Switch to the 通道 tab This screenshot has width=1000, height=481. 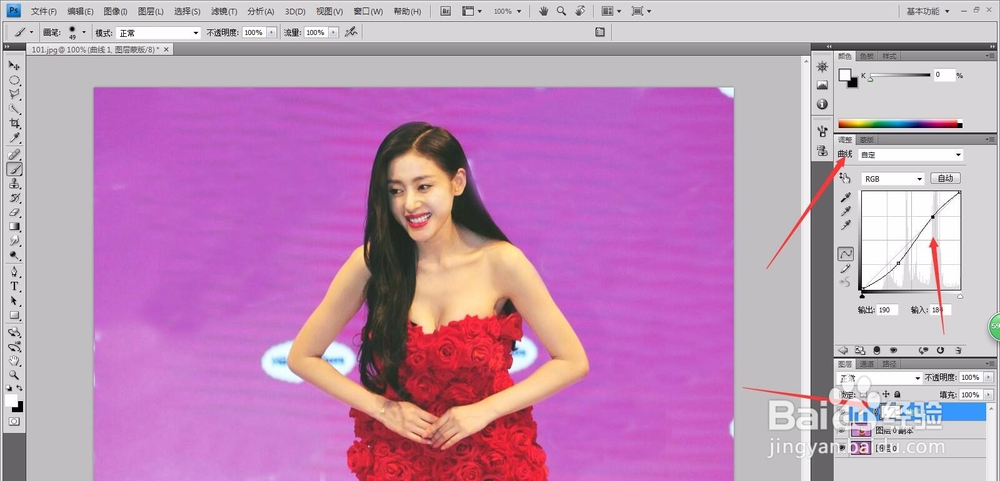[866, 364]
